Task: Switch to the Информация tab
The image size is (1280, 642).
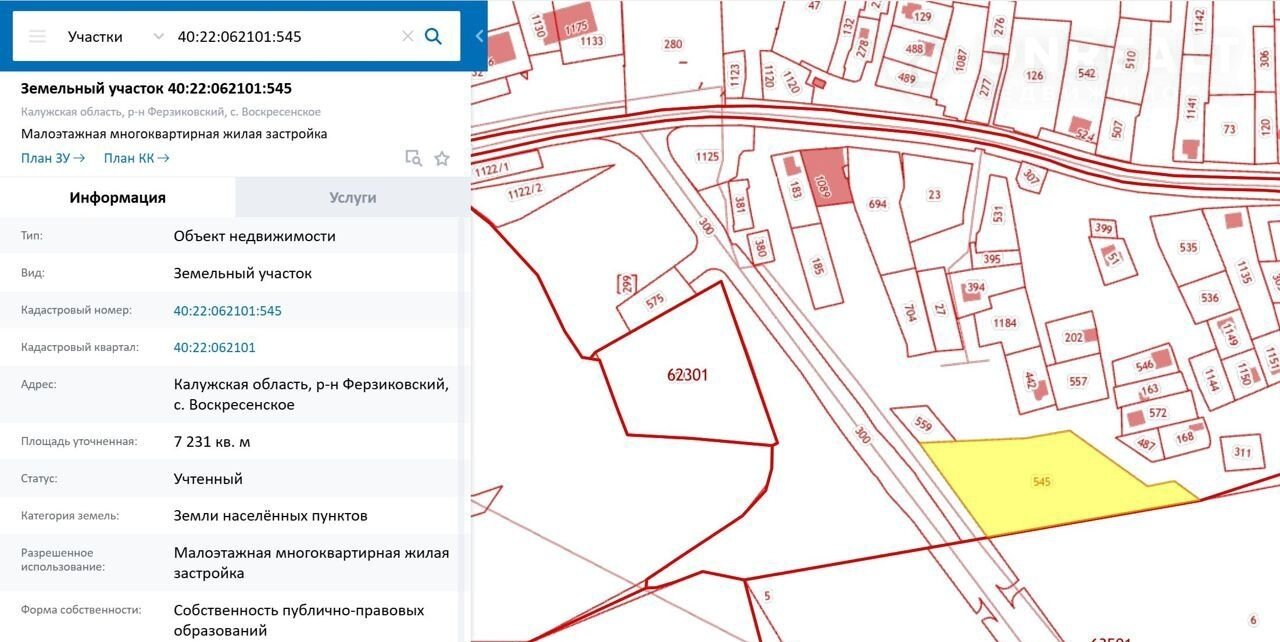Action: pos(117,198)
